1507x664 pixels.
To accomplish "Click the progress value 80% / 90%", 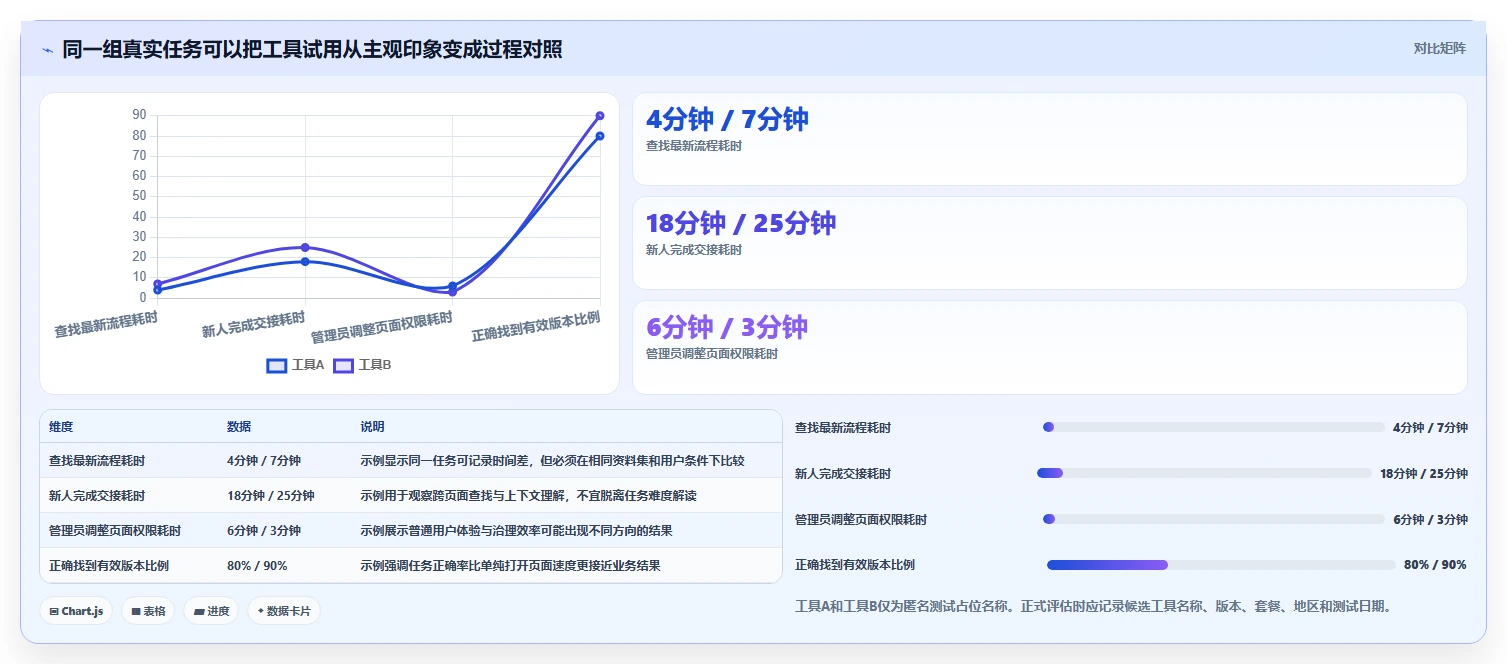I will click(1435, 565).
